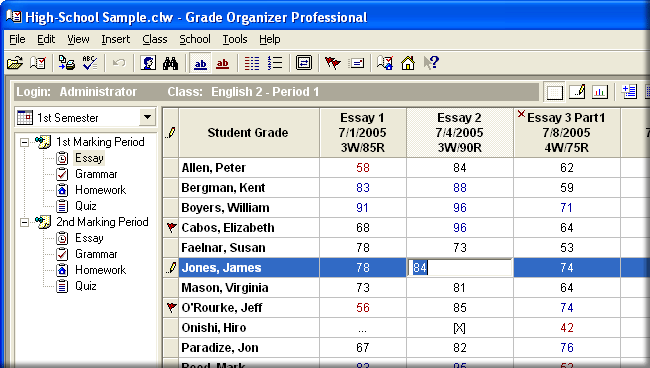Open the Insert menu
Viewport: 650px width, 368px height.
point(116,39)
